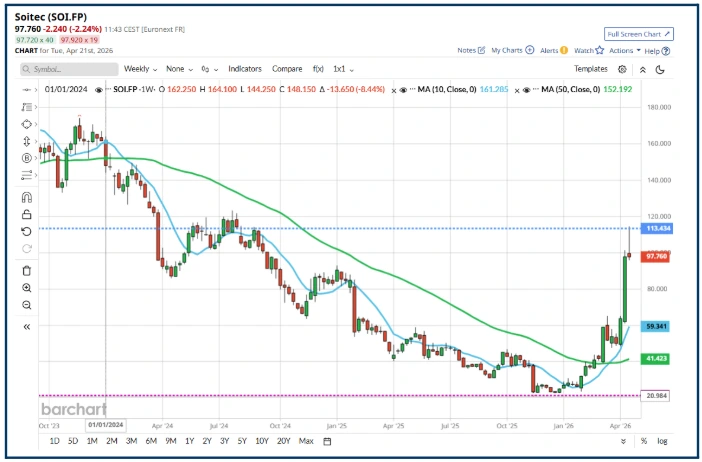The width and height of the screenshot is (702, 462).
Task: Open the horizontal levels tool group
Action: pos(27,175)
